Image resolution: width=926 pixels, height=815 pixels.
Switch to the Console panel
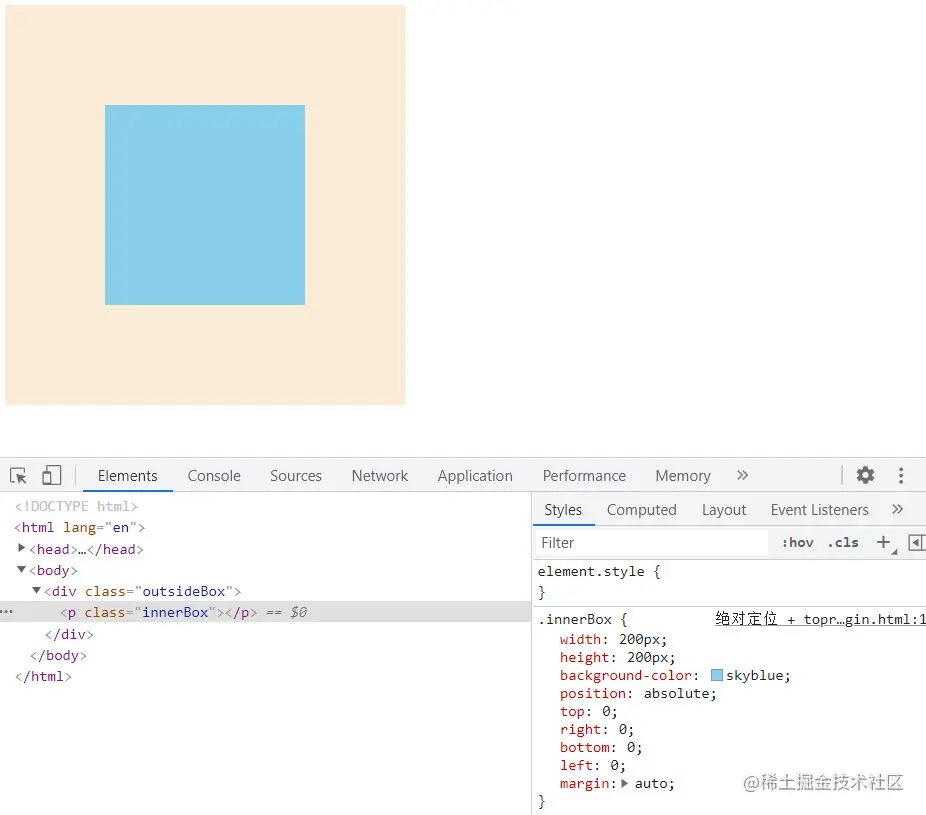213,475
